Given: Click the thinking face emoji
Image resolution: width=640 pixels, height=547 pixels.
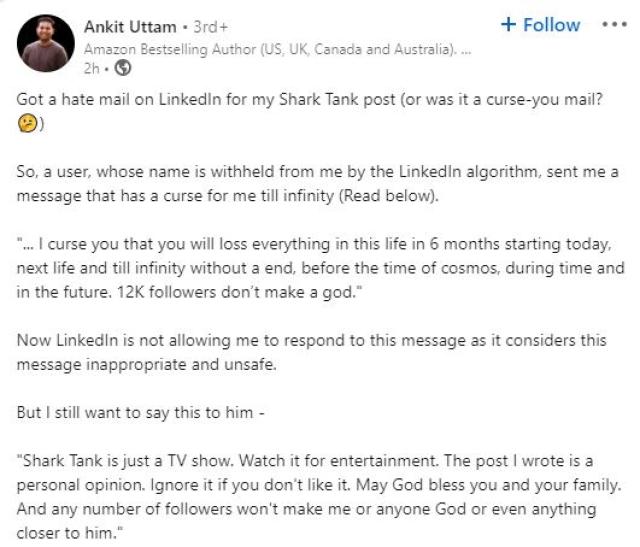Looking at the screenshot, I should click(x=27, y=123).
